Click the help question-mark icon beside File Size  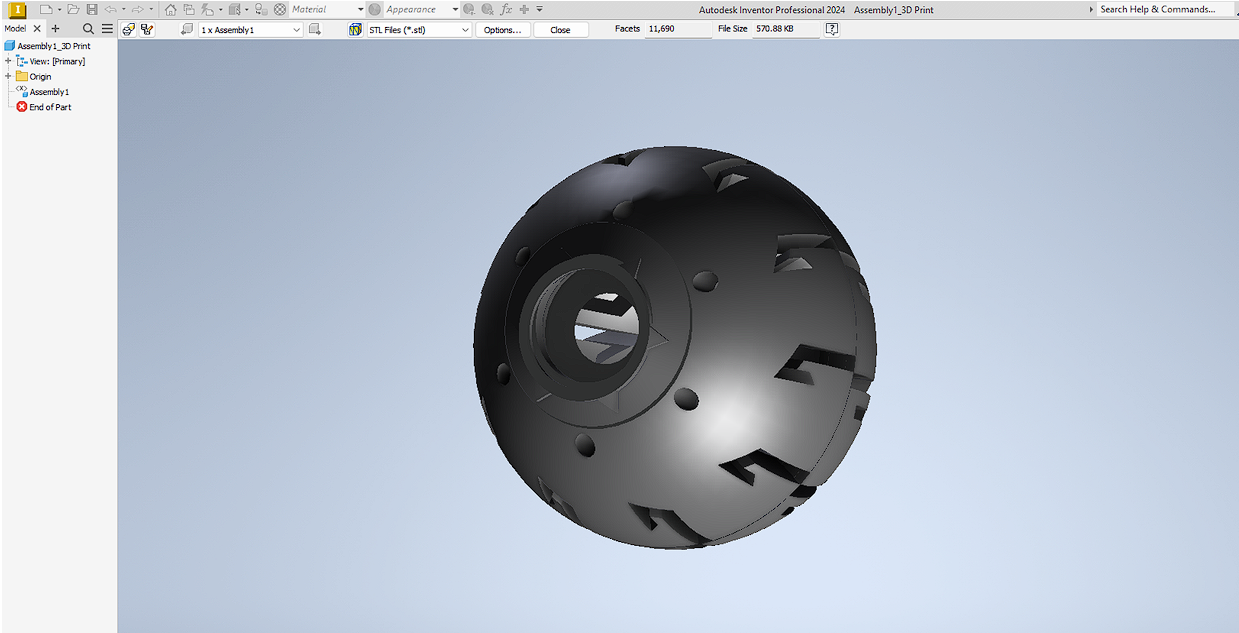[x=831, y=29]
